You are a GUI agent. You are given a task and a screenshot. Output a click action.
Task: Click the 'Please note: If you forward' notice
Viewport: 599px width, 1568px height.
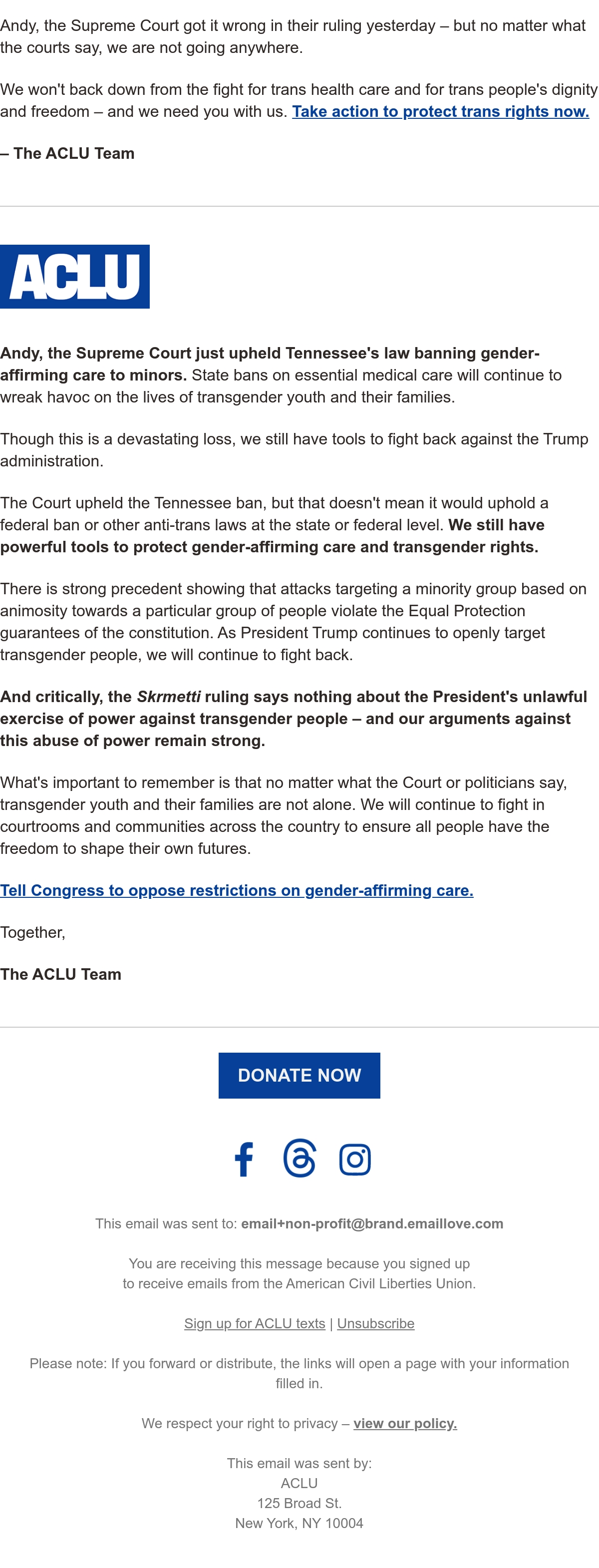coord(299,1373)
